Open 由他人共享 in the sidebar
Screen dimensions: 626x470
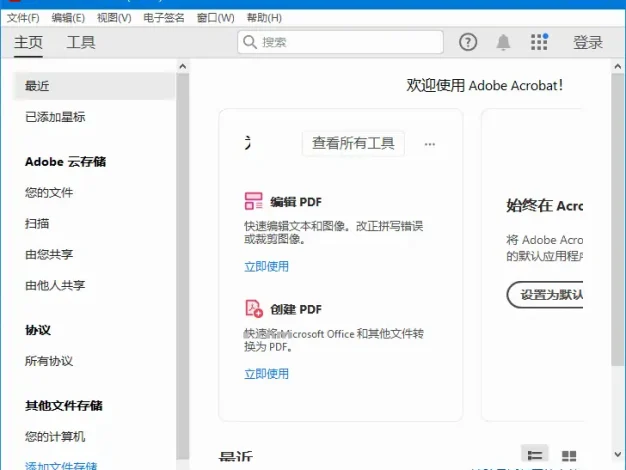coord(55,285)
